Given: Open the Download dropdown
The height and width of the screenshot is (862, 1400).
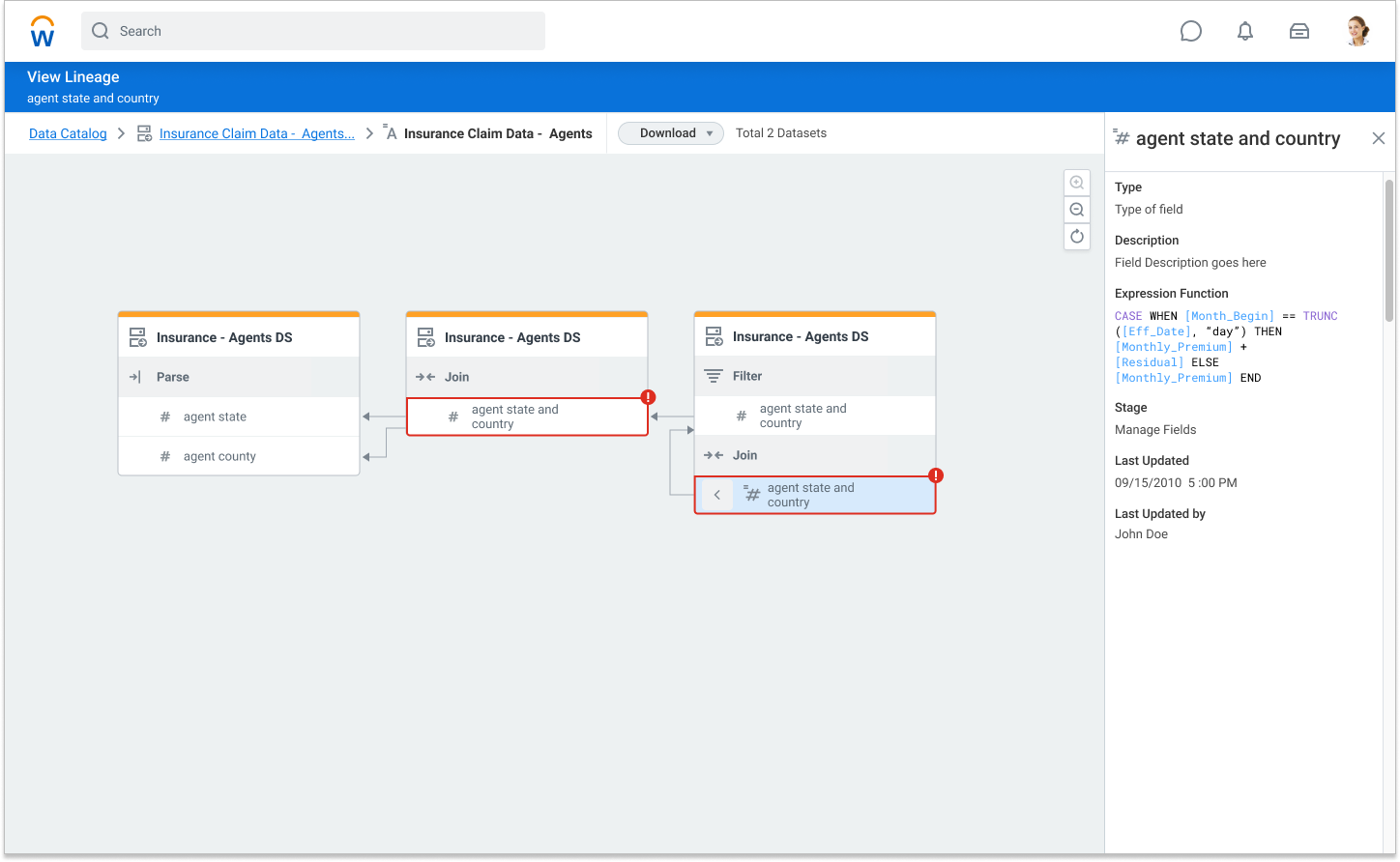Looking at the screenshot, I should [x=670, y=133].
